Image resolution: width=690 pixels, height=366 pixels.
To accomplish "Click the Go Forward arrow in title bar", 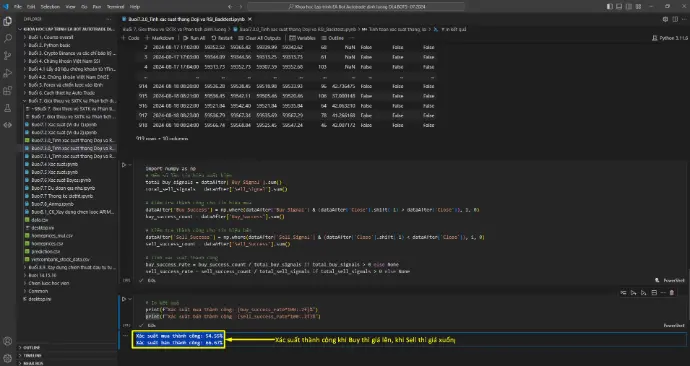I will point(240,7).
